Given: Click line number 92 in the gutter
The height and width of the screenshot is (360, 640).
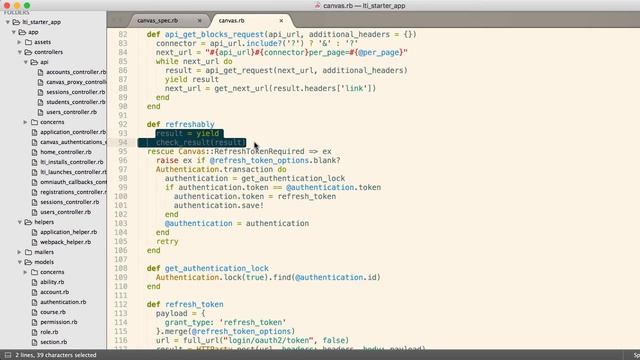Looking at the screenshot, I should (x=123, y=124).
